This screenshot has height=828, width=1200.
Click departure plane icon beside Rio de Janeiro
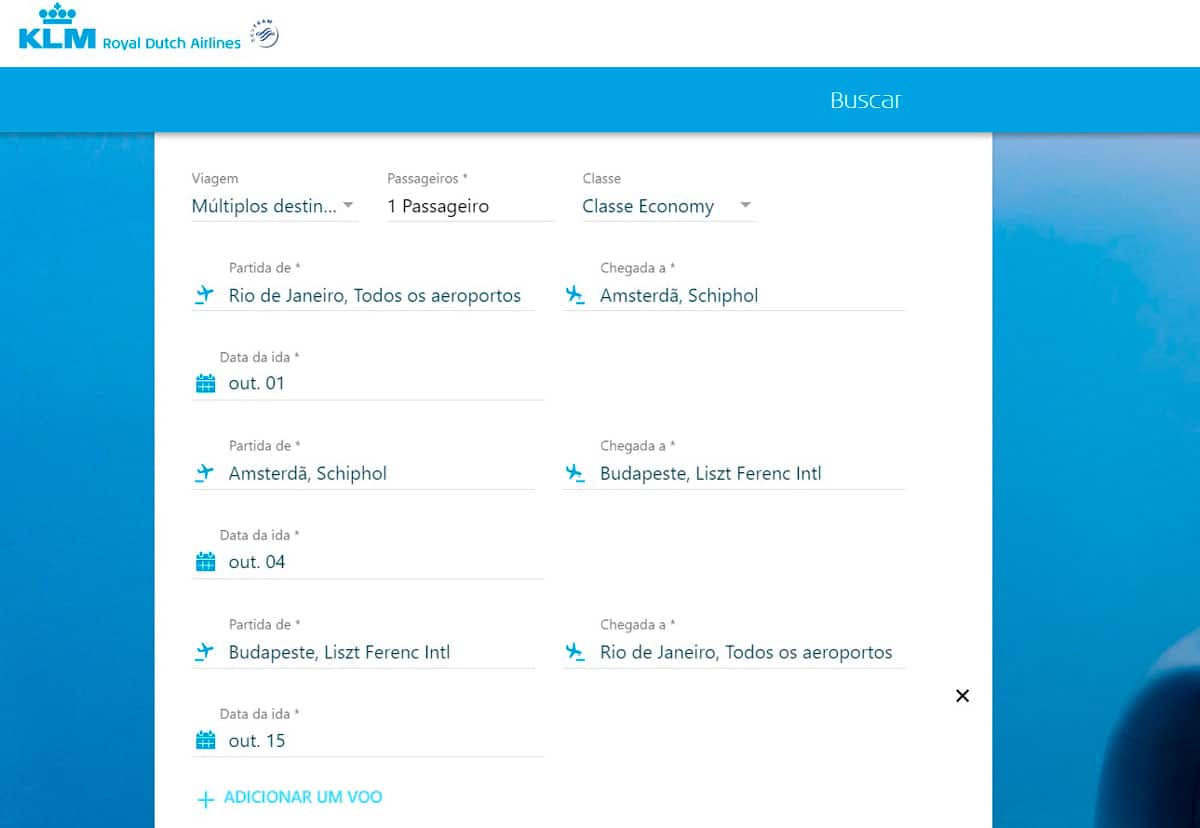pyautogui.click(x=205, y=295)
